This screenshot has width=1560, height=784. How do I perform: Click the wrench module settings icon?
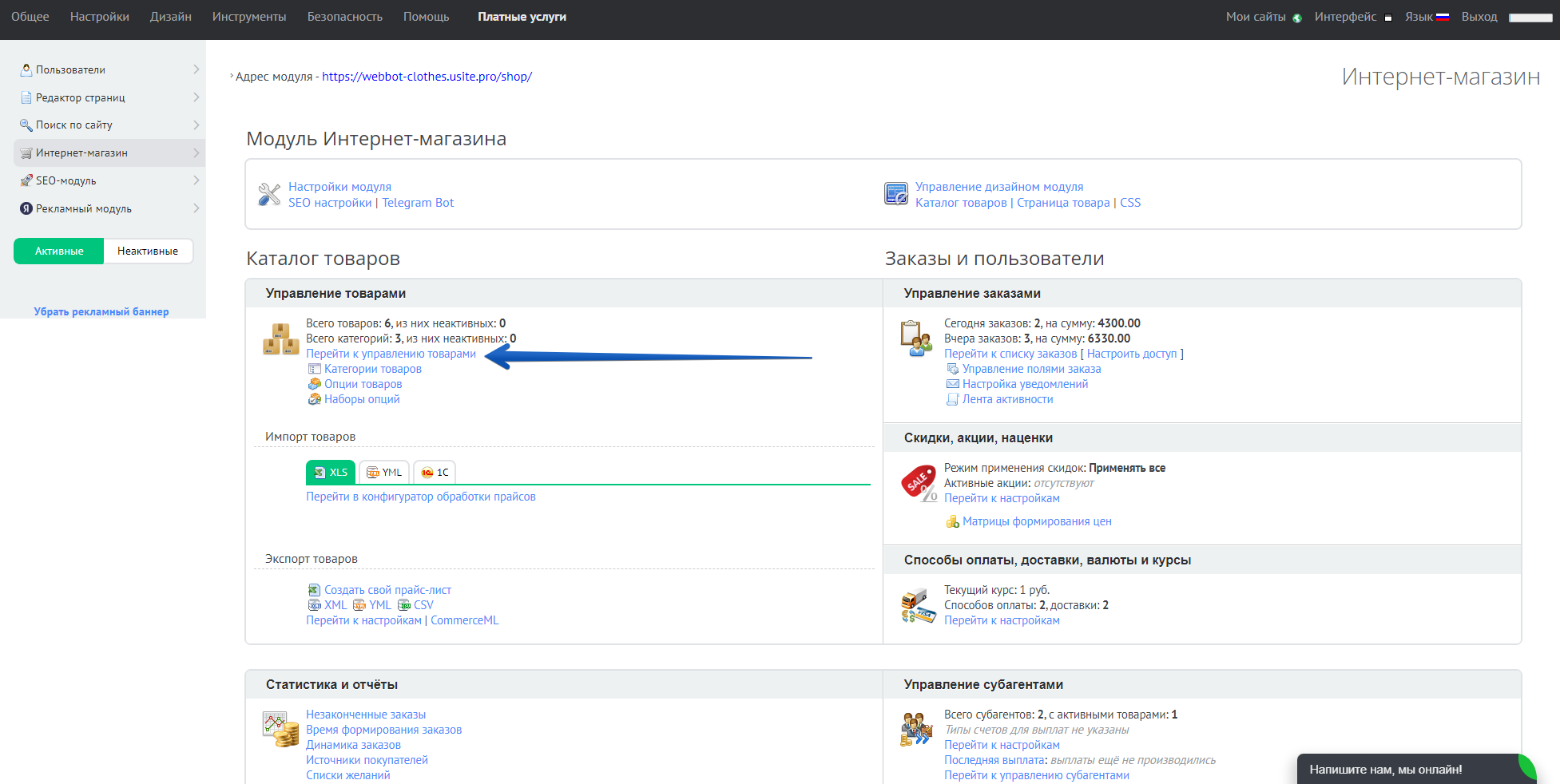[269, 194]
